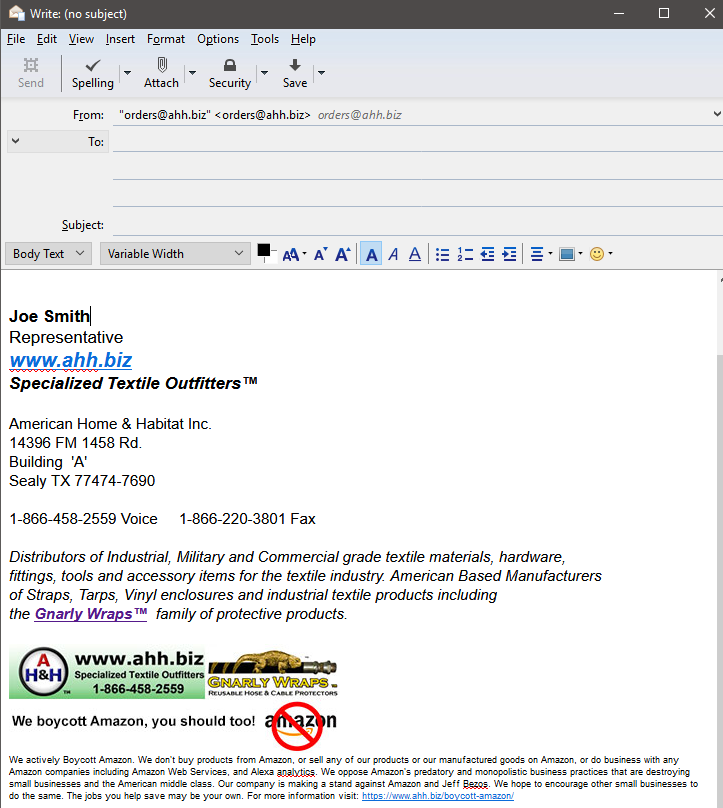Click the Attach paperclip icon

click(x=161, y=65)
